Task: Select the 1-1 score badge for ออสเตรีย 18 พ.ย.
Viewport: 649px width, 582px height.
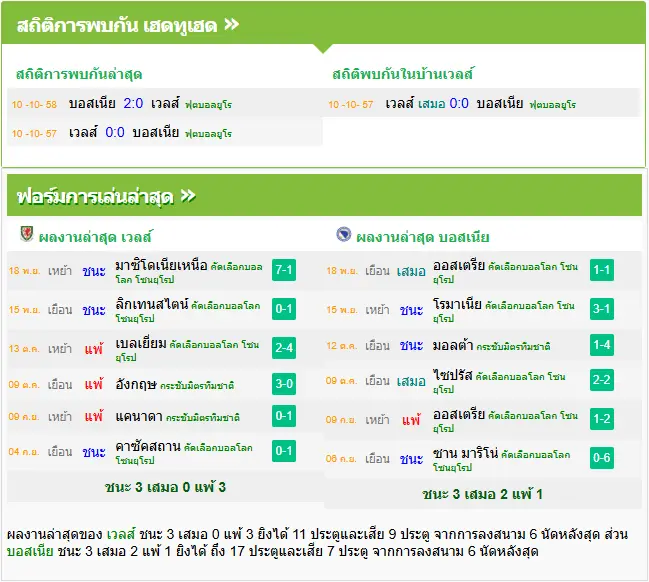Action: [602, 270]
